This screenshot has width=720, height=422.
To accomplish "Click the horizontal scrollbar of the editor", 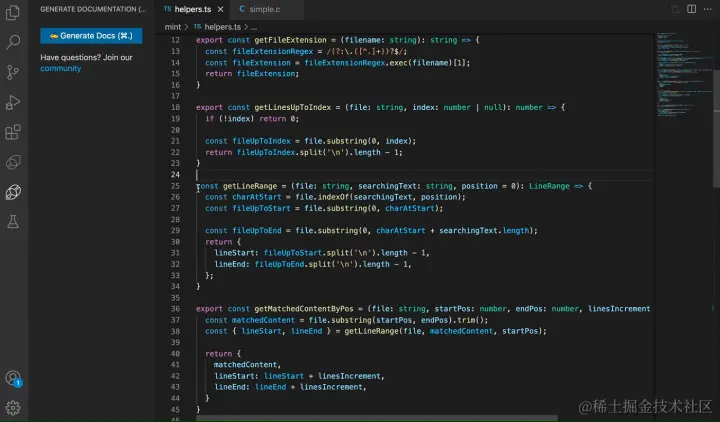I will click(377, 418).
